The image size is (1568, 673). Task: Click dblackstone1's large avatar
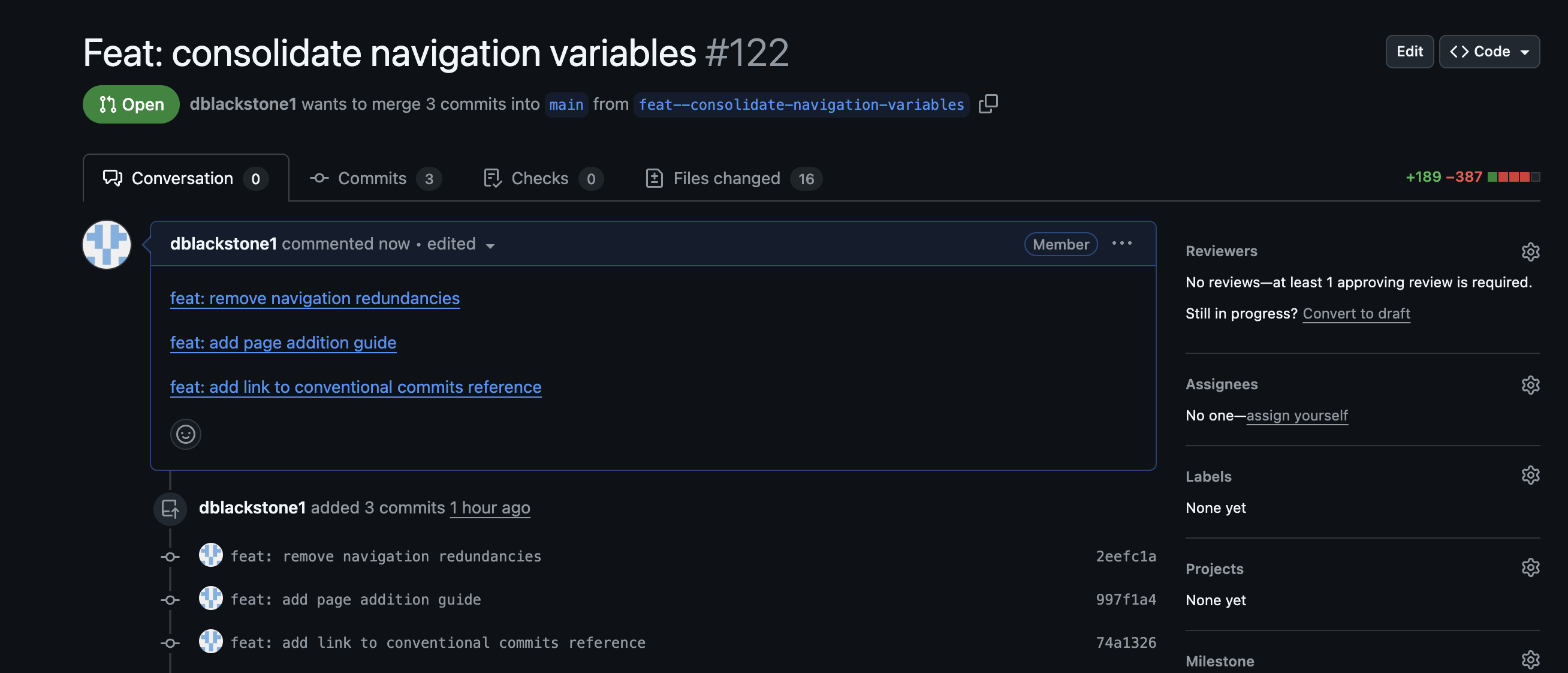(x=107, y=245)
